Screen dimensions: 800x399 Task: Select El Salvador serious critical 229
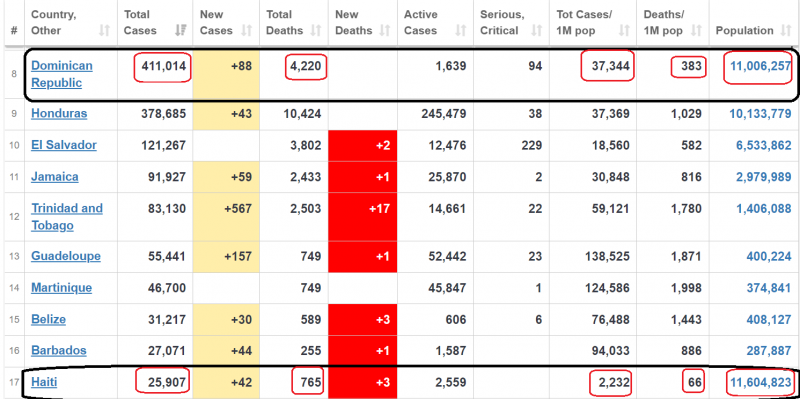(532, 145)
